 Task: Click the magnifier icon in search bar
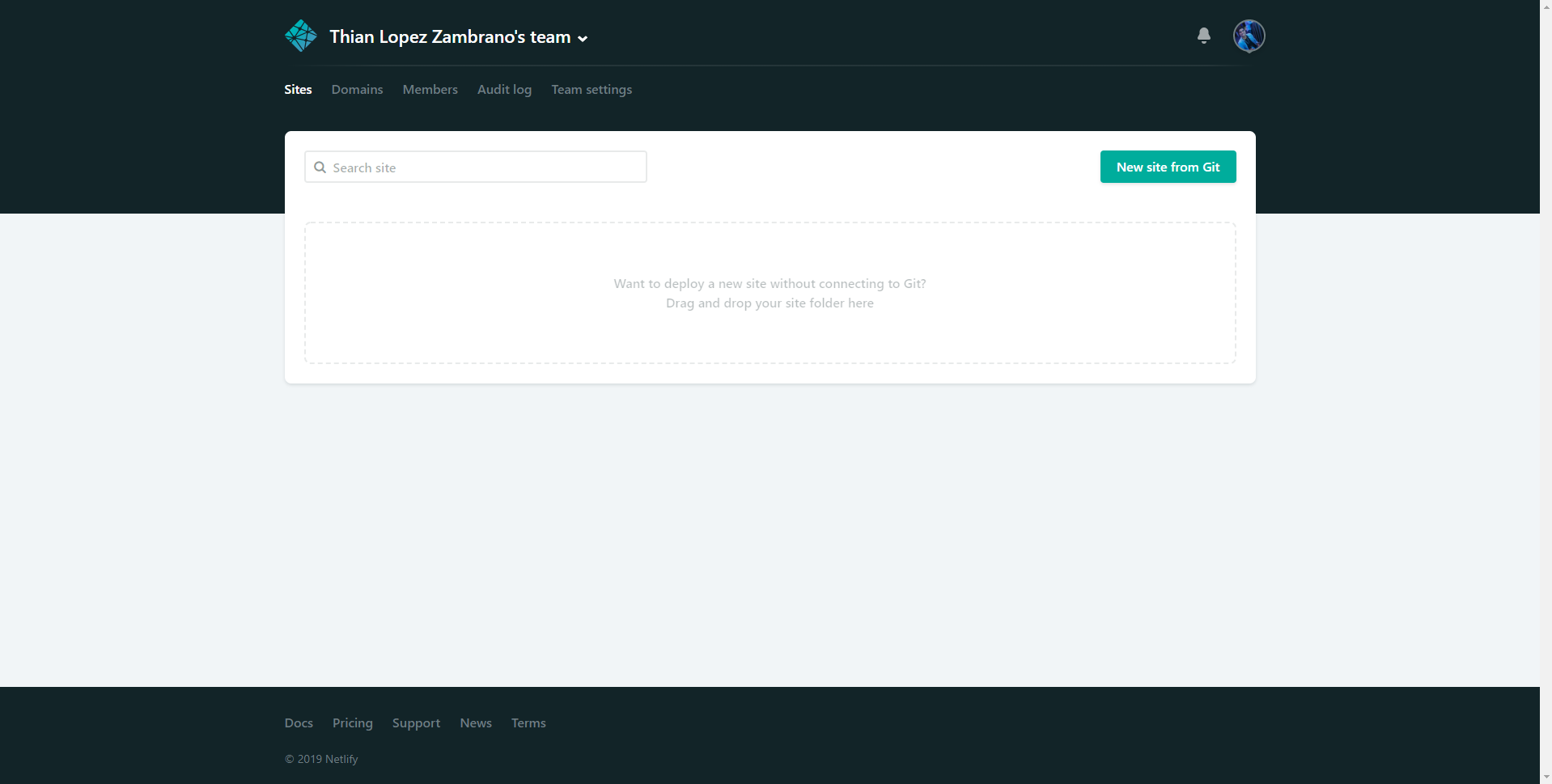coord(320,167)
